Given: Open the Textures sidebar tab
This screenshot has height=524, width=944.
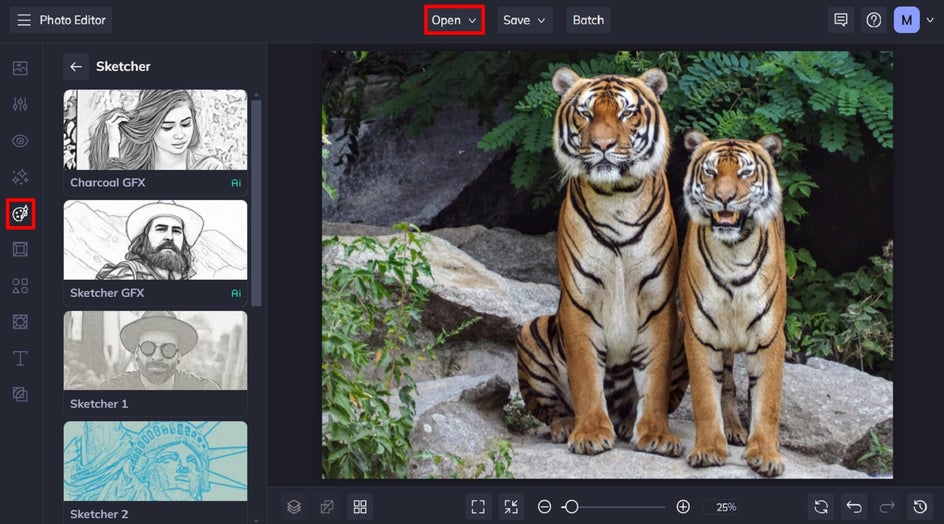Looking at the screenshot, I should (x=20, y=395).
